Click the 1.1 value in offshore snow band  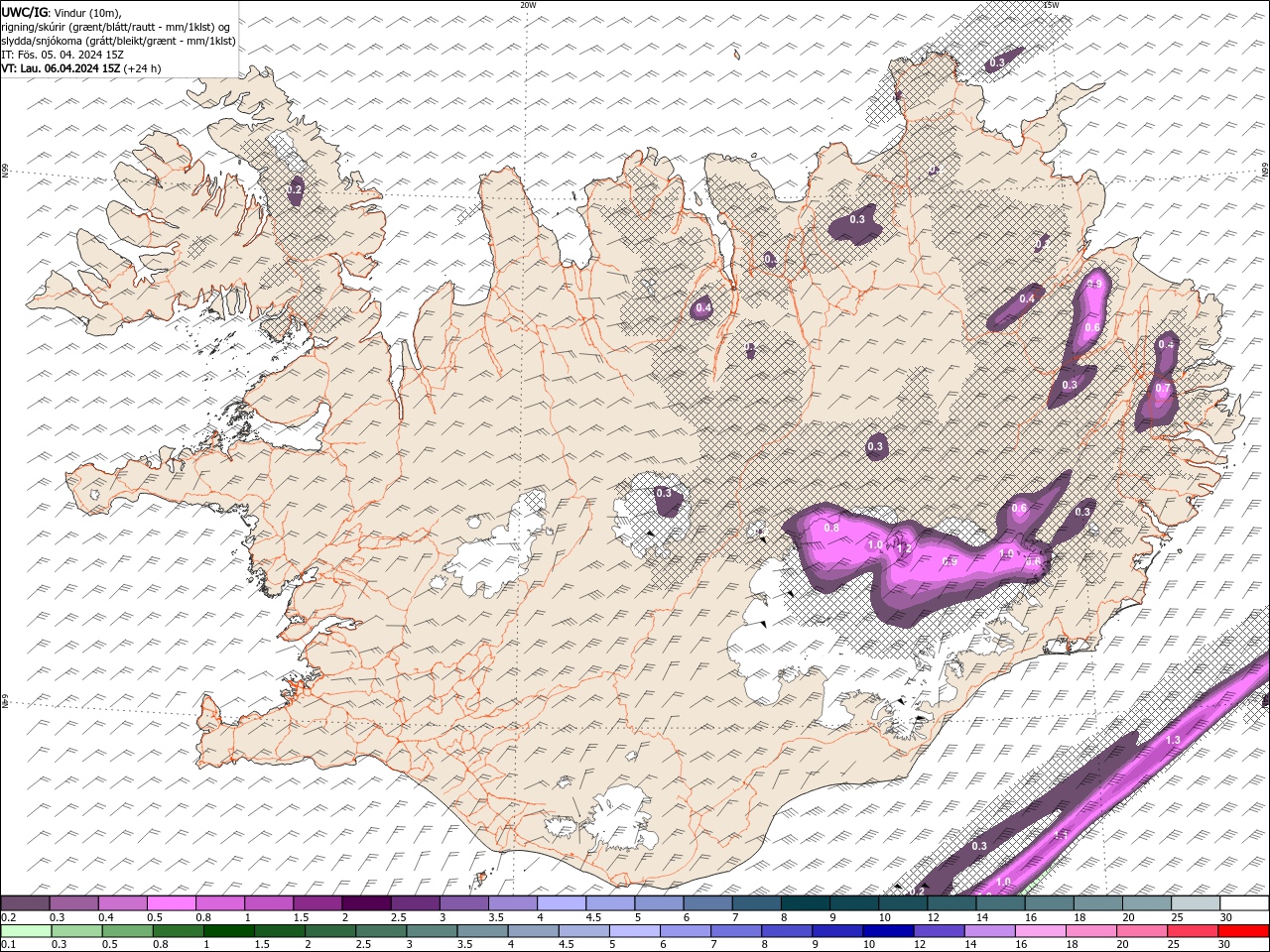click(1060, 836)
